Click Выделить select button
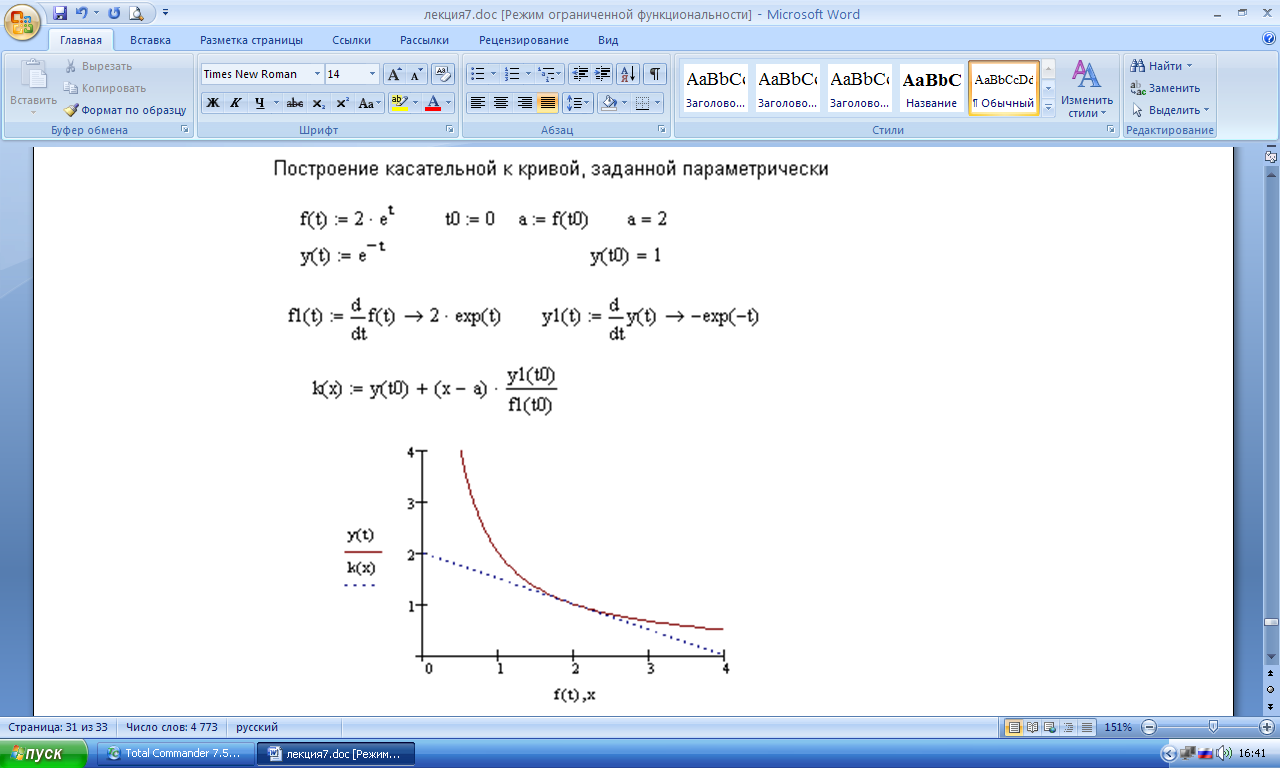This screenshot has width=1280, height=768. (x=1170, y=110)
